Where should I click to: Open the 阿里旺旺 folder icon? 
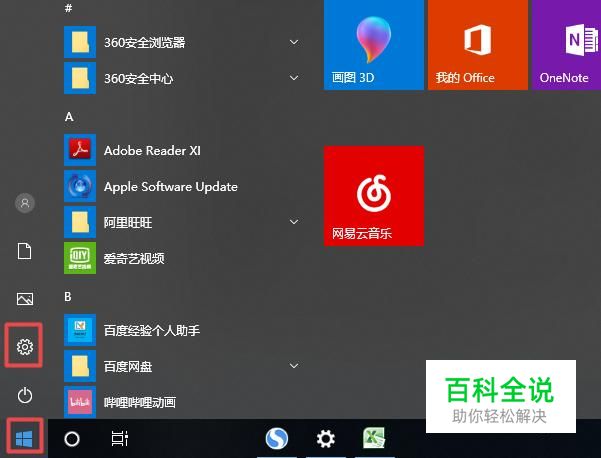coord(80,222)
